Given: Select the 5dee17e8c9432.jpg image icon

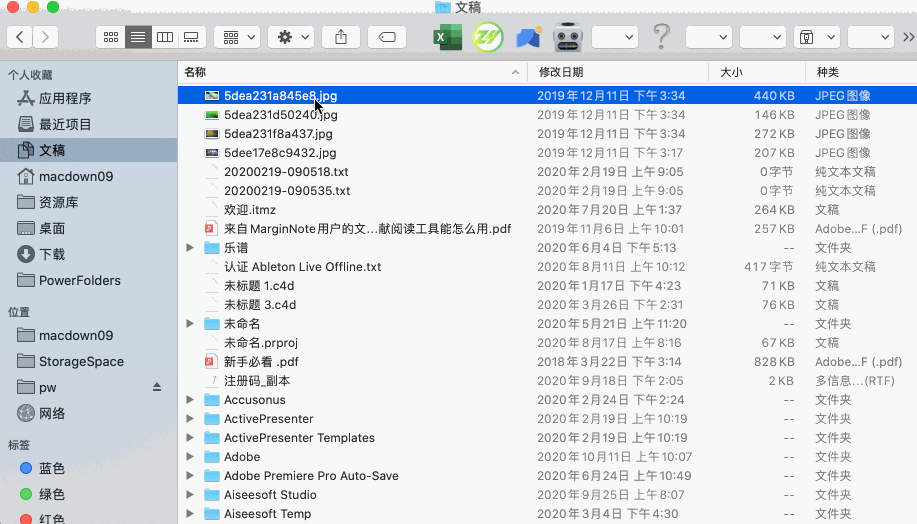Looking at the screenshot, I should pyautogui.click(x=212, y=153).
